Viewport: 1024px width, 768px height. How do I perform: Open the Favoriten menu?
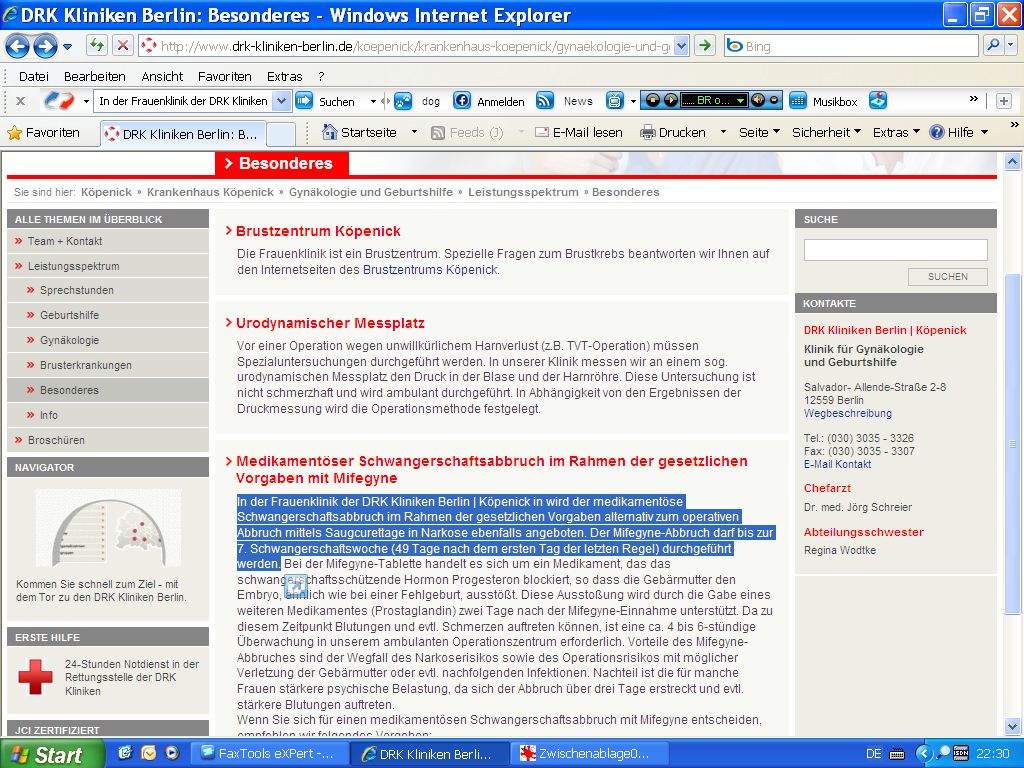225,76
